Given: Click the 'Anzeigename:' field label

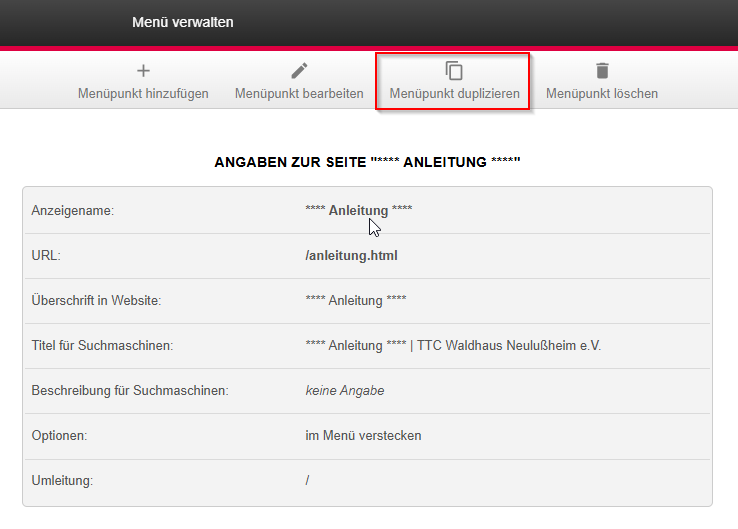Looking at the screenshot, I should [x=73, y=210].
